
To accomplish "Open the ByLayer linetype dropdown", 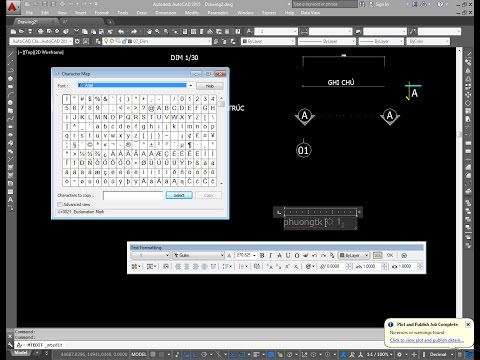I will click(x=327, y=41).
